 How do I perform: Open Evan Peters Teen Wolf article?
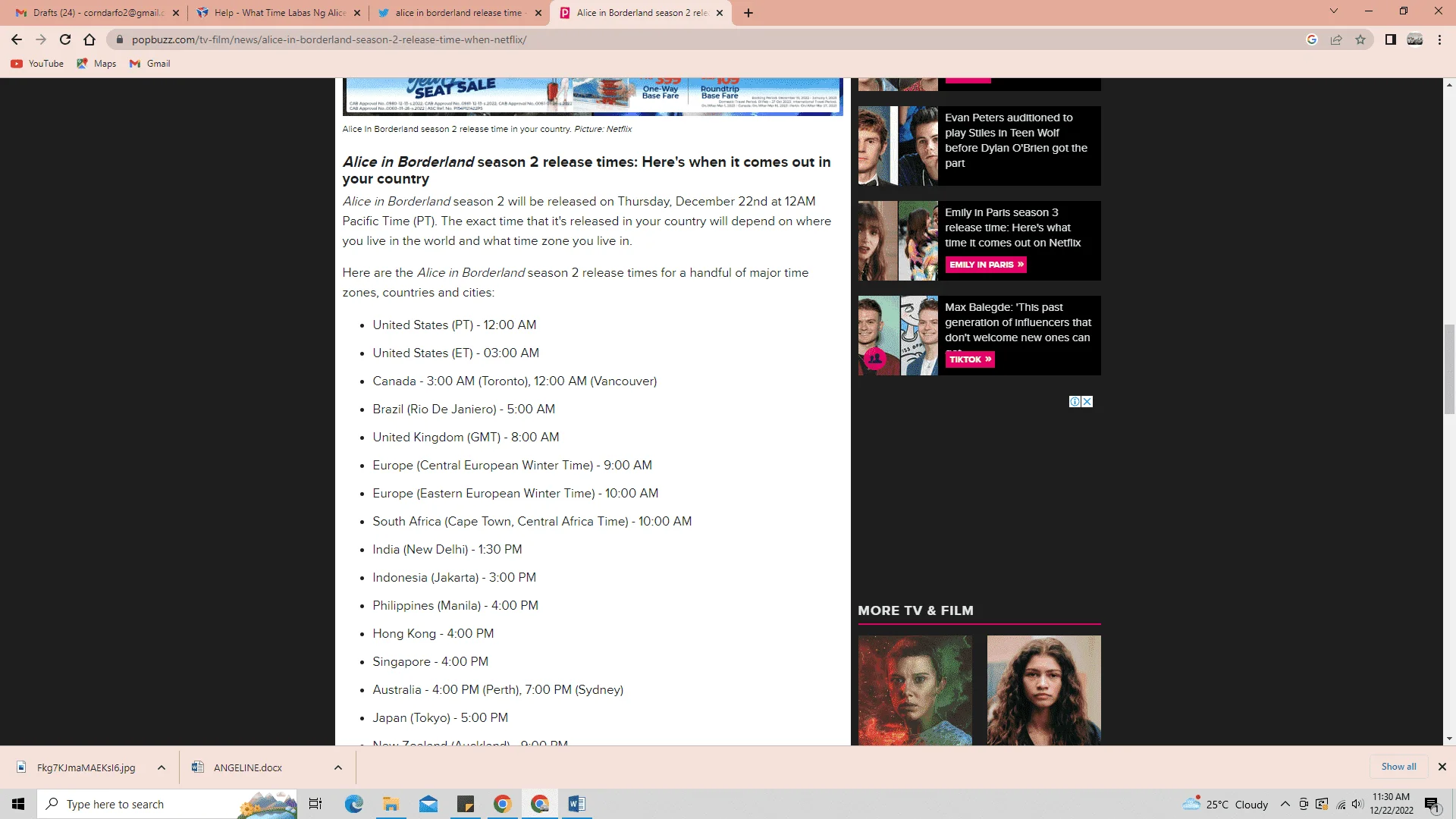(x=1016, y=140)
